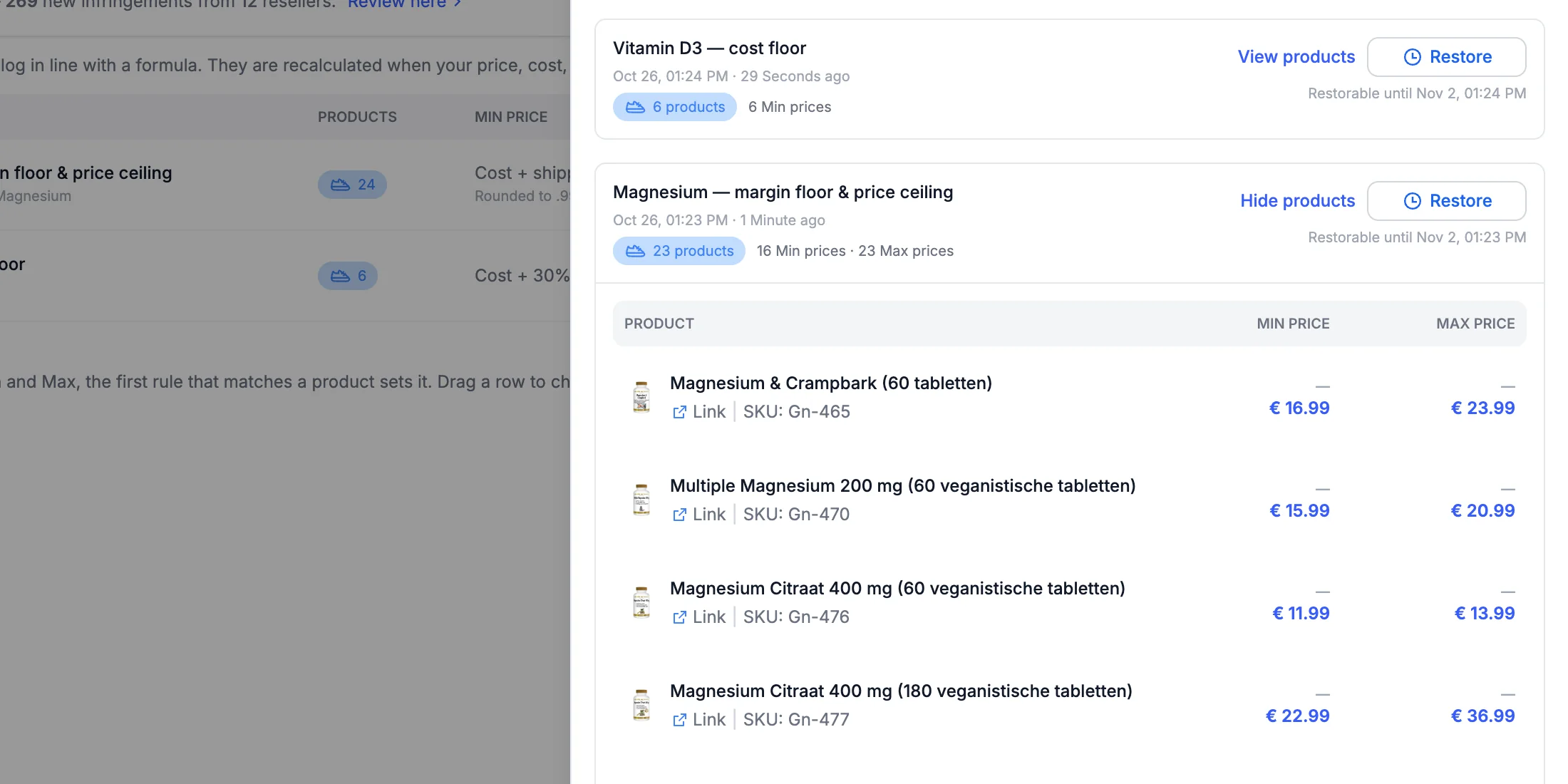
Task: Restore the Vitamin D3 cost floor rule
Action: click(1446, 57)
